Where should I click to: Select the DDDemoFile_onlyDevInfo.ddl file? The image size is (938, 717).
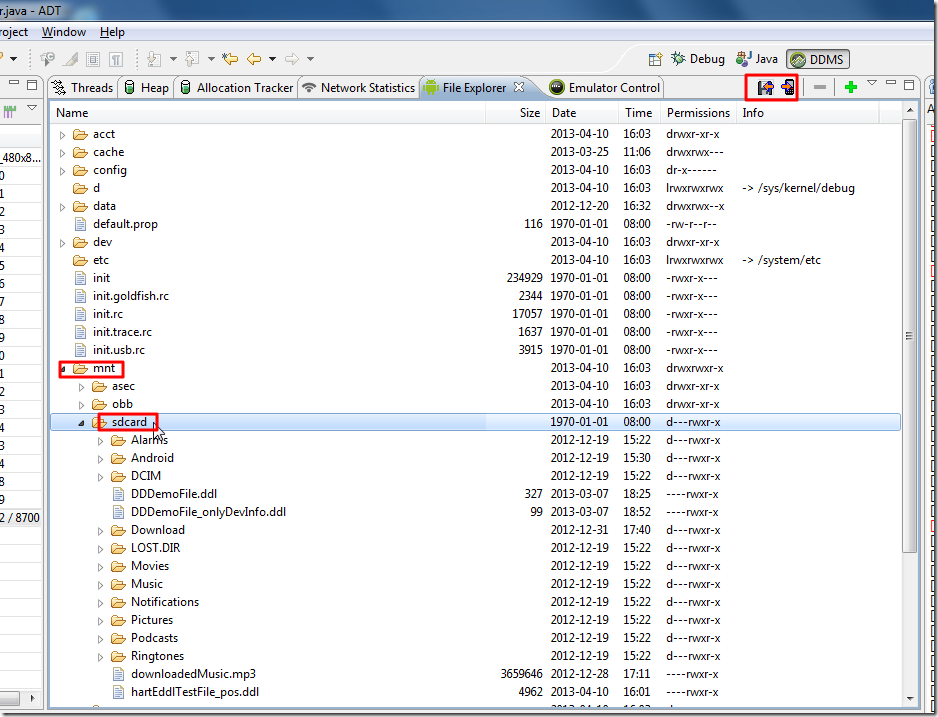pos(208,512)
